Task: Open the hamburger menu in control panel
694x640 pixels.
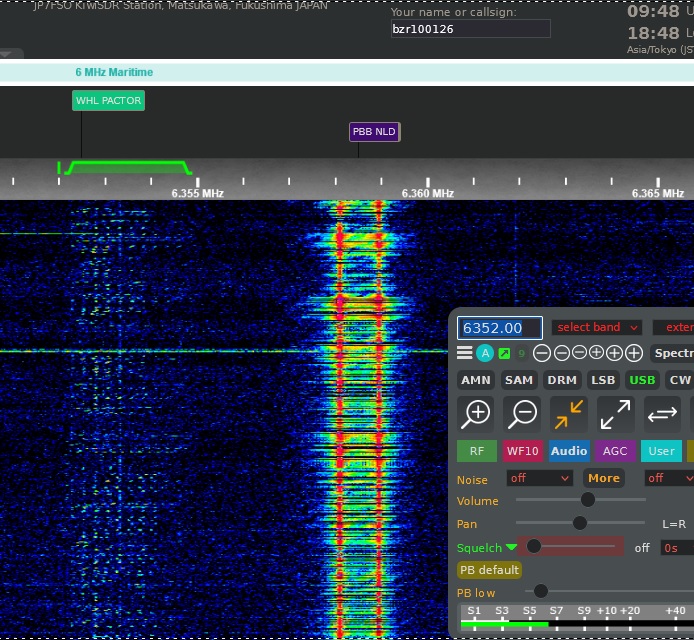Action: point(465,353)
